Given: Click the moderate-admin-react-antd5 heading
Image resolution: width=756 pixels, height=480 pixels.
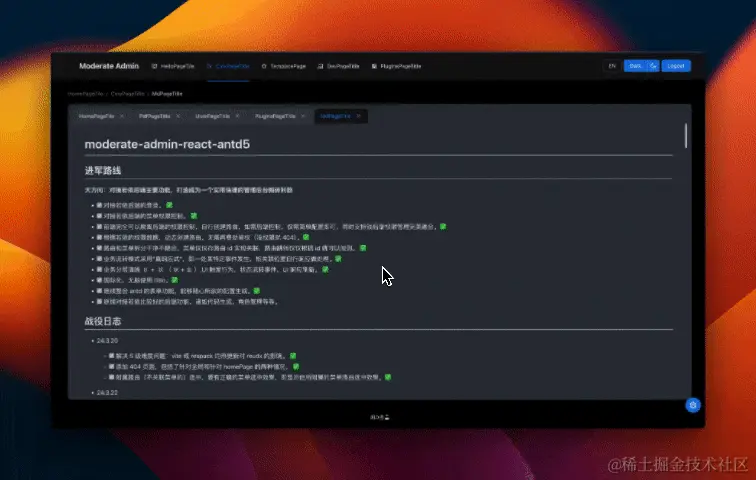Looking at the screenshot, I should tap(167, 144).
